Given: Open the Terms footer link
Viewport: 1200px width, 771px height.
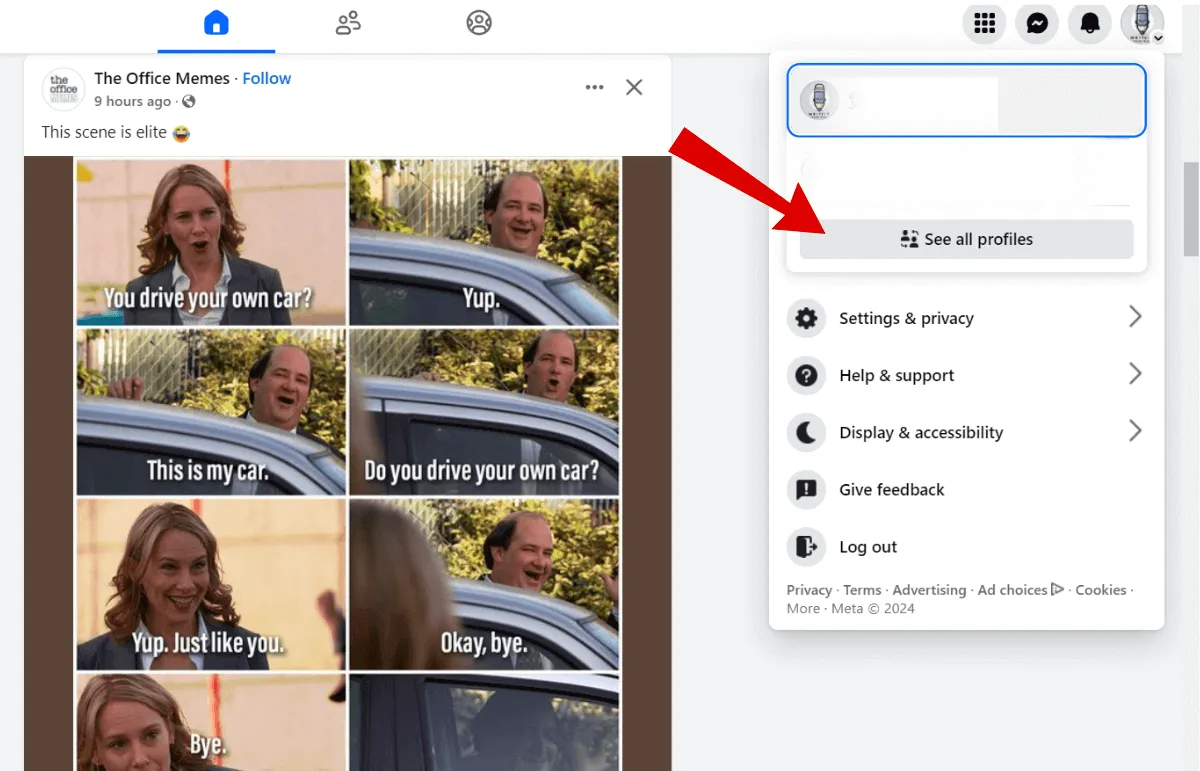Looking at the screenshot, I should pyautogui.click(x=862, y=590).
